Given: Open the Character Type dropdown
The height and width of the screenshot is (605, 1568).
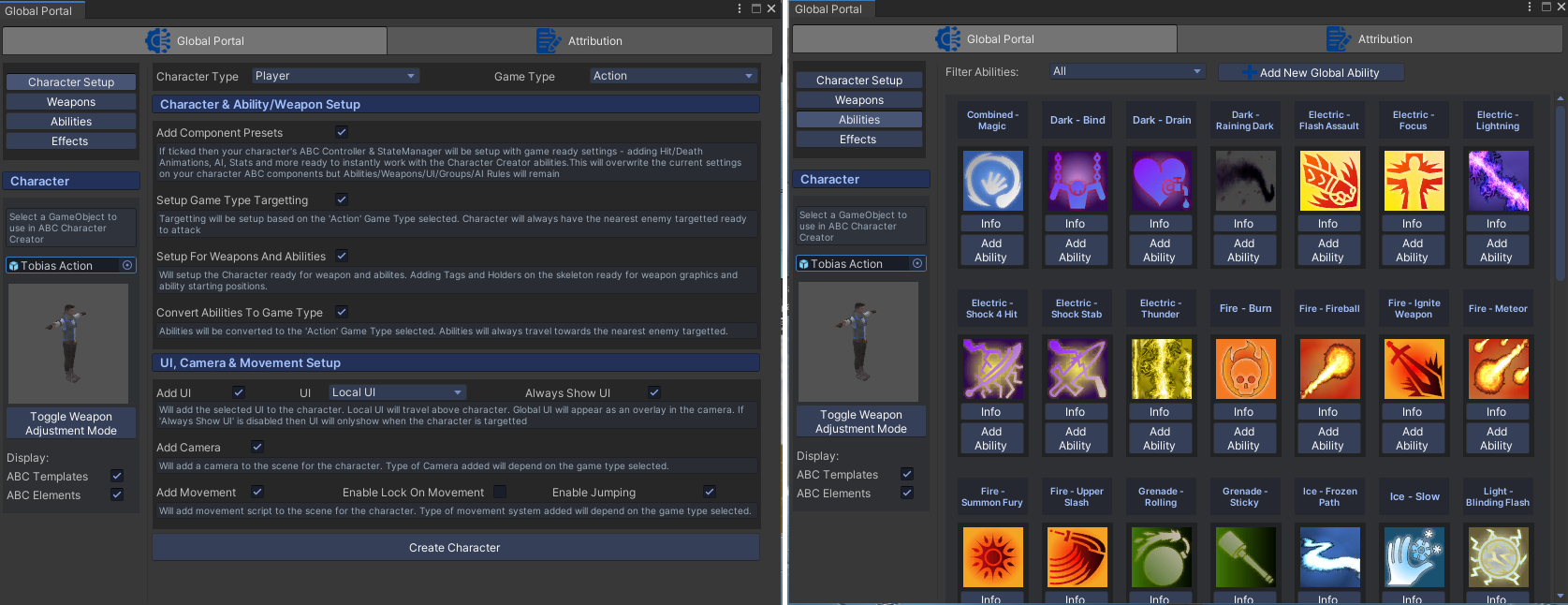Looking at the screenshot, I should tap(335, 76).
